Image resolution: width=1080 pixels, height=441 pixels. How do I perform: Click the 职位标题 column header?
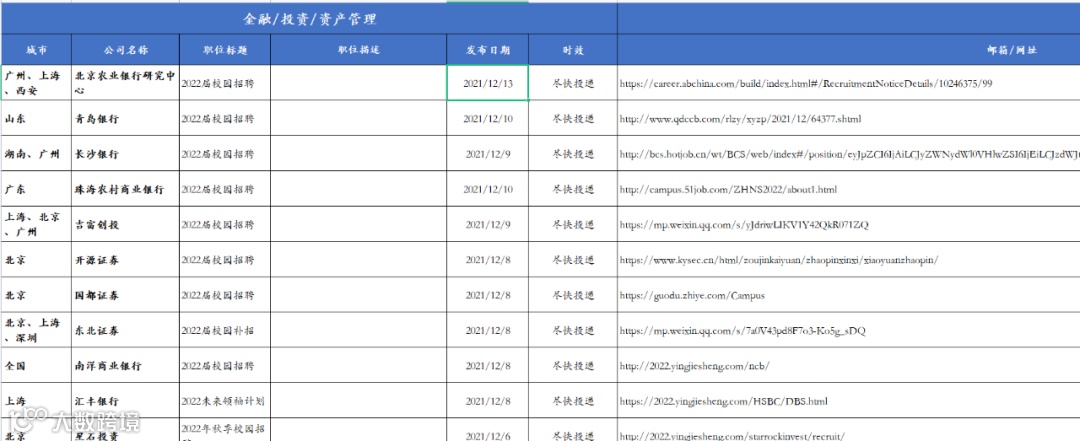(x=225, y=50)
